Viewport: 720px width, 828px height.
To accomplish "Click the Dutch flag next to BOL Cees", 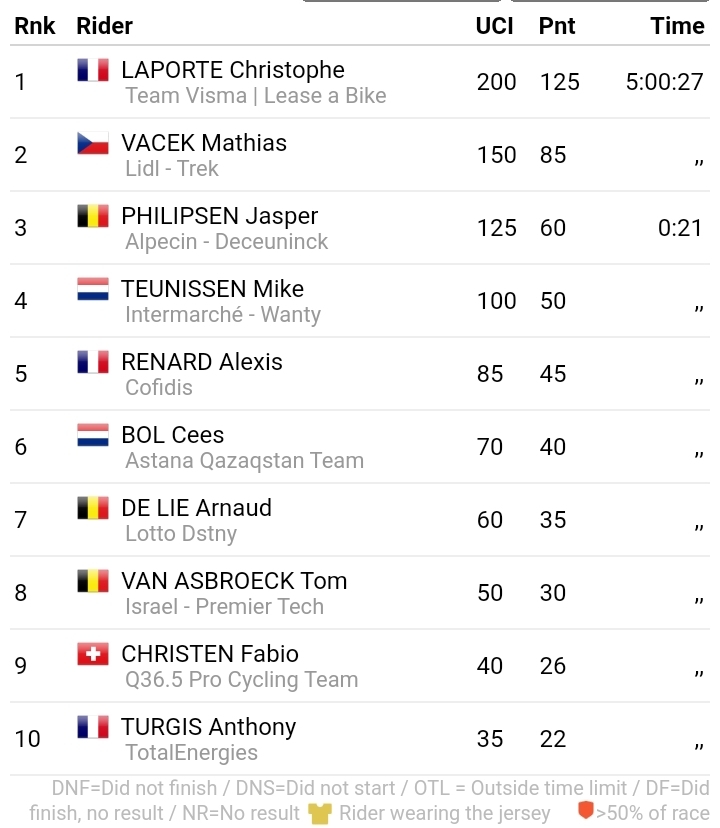I will [93, 435].
